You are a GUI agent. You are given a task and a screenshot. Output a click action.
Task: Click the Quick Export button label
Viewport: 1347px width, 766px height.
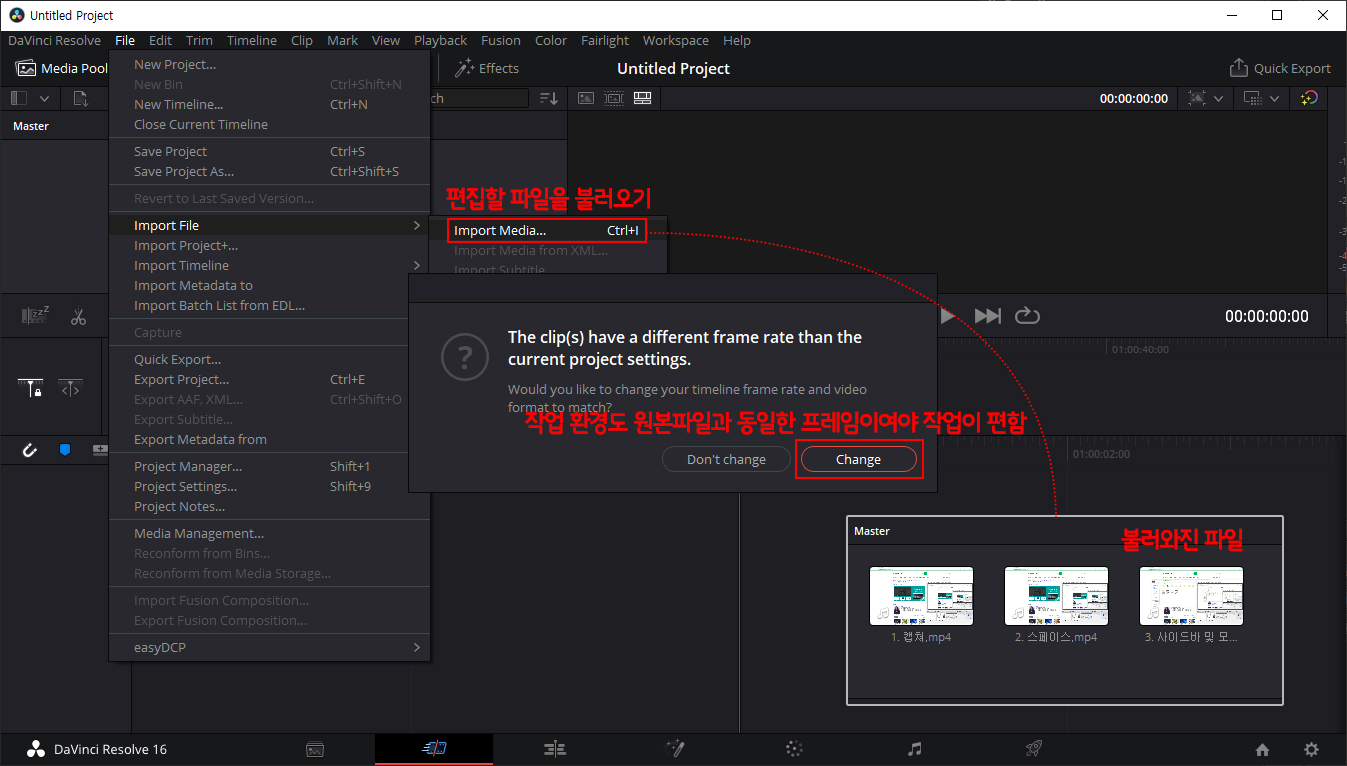(1292, 68)
